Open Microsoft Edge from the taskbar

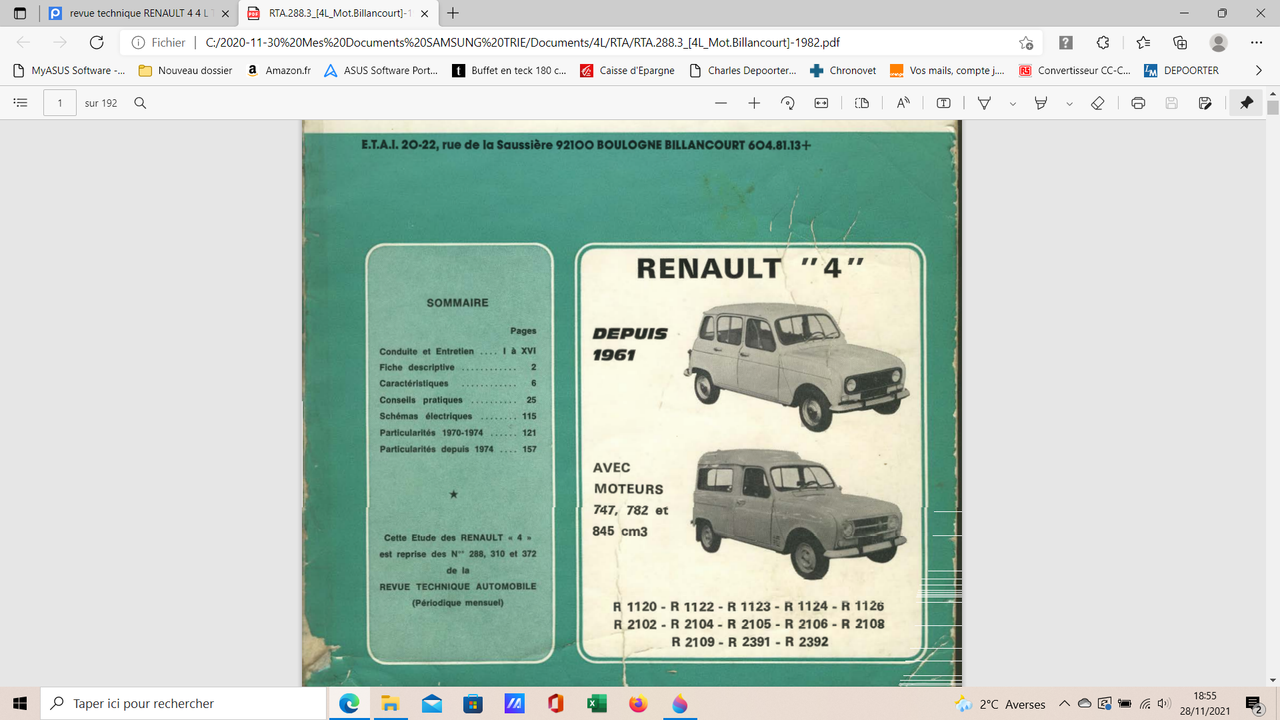349,704
